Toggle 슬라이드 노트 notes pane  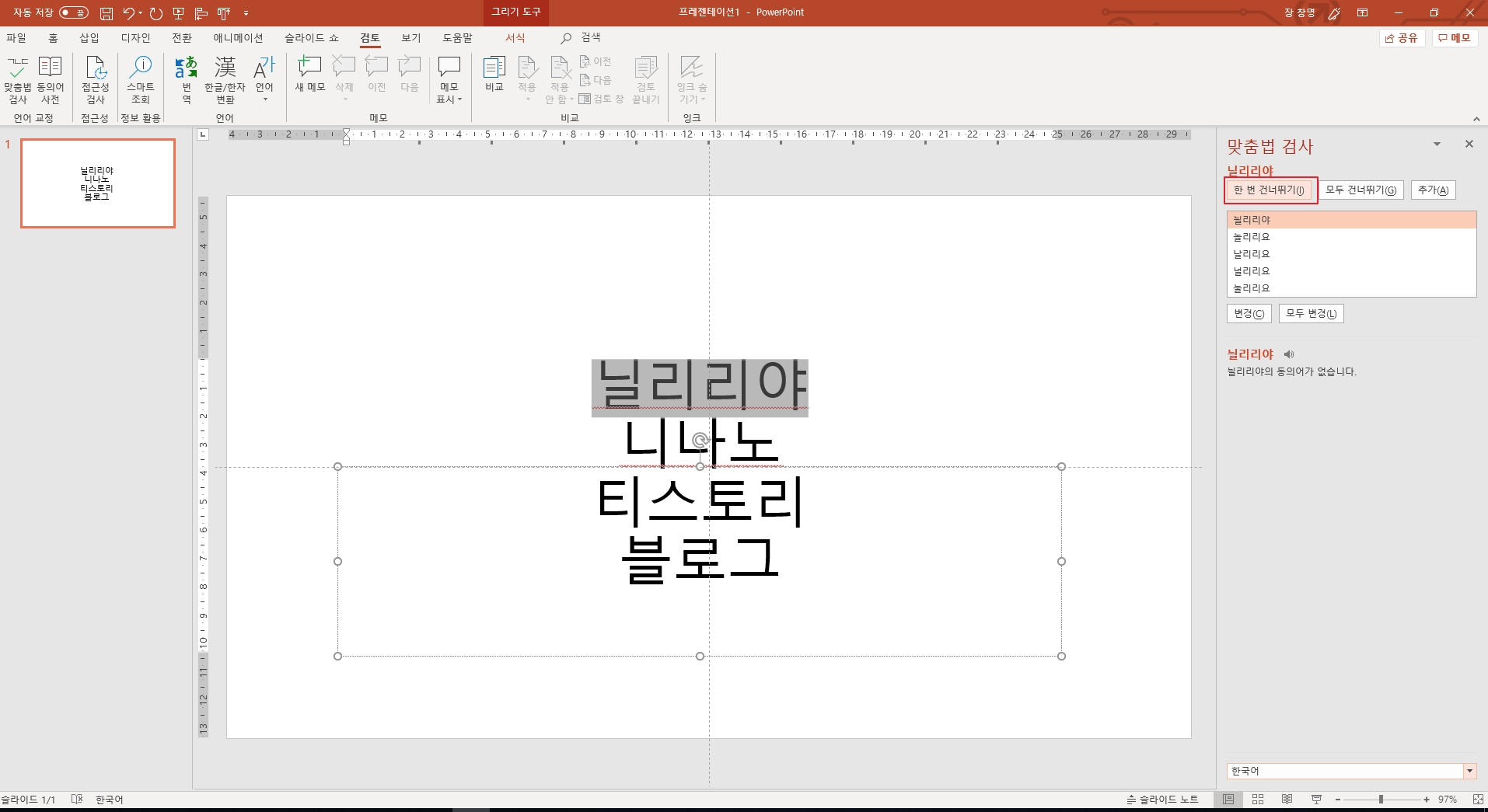coord(1162,799)
